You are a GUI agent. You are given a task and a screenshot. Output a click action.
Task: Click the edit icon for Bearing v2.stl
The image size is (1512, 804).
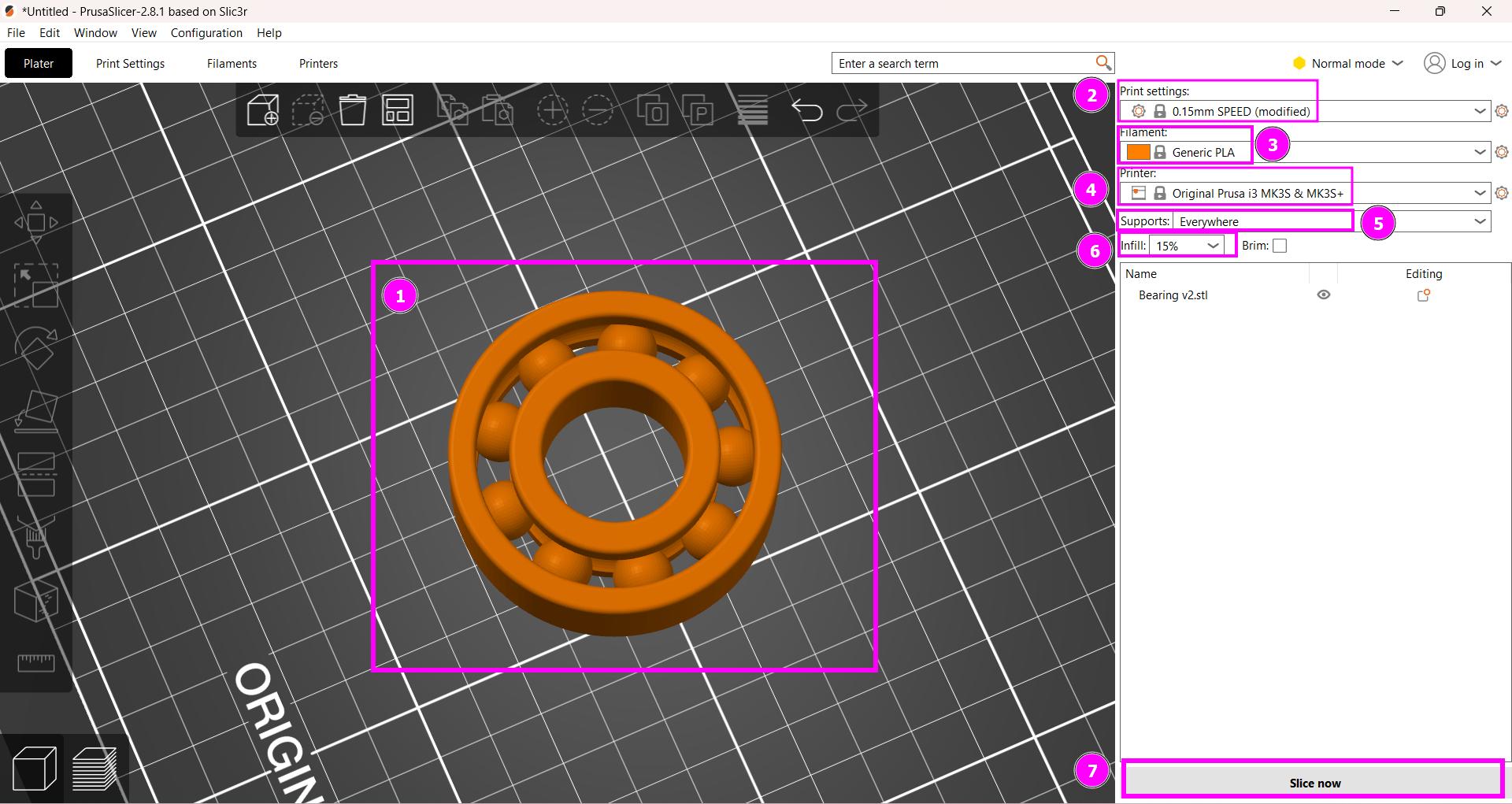(x=1424, y=295)
